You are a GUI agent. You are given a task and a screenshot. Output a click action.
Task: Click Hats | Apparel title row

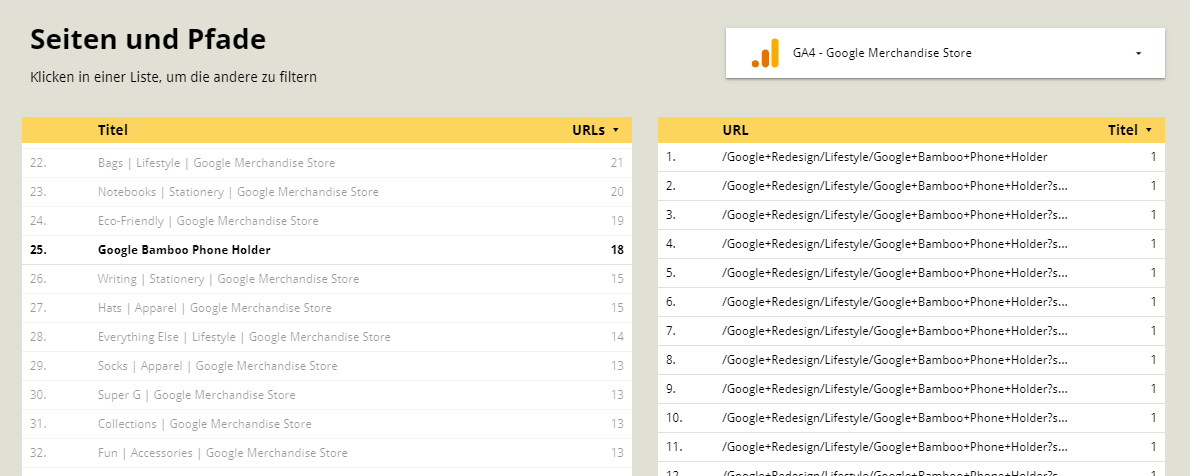214,308
